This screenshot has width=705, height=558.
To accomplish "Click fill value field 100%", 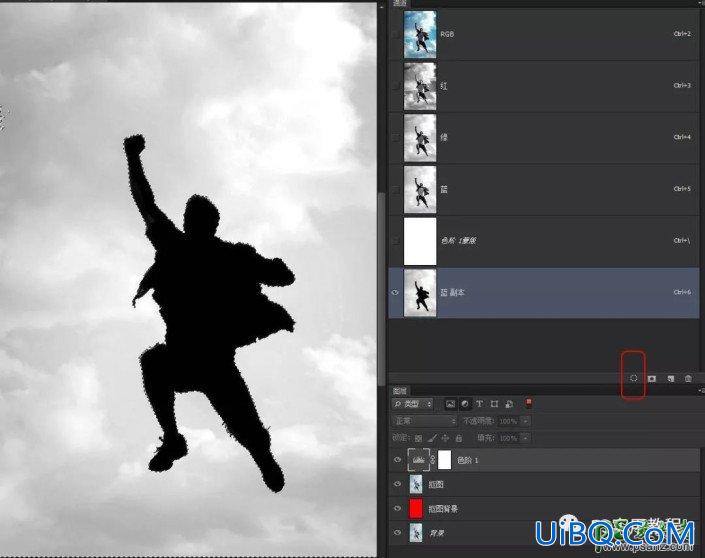I will click(x=509, y=437).
